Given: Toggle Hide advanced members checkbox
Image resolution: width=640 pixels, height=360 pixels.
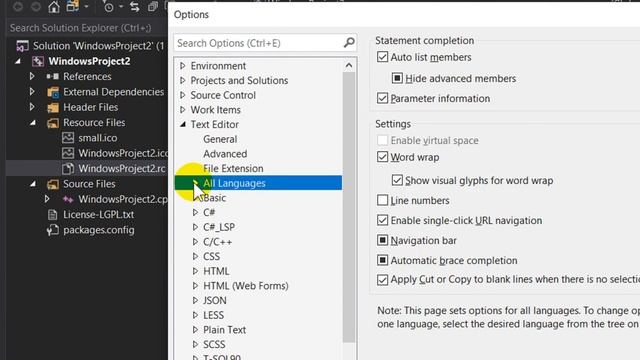Looking at the screenshot, I should (x=397, y=78).
